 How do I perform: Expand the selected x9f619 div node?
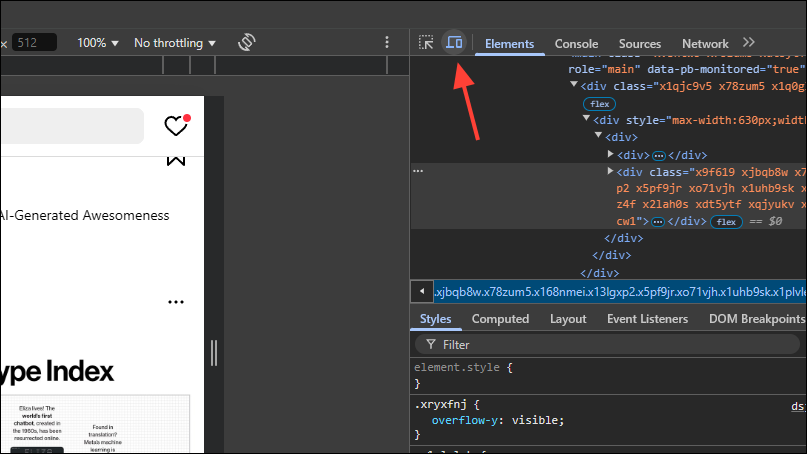(611, 172)
